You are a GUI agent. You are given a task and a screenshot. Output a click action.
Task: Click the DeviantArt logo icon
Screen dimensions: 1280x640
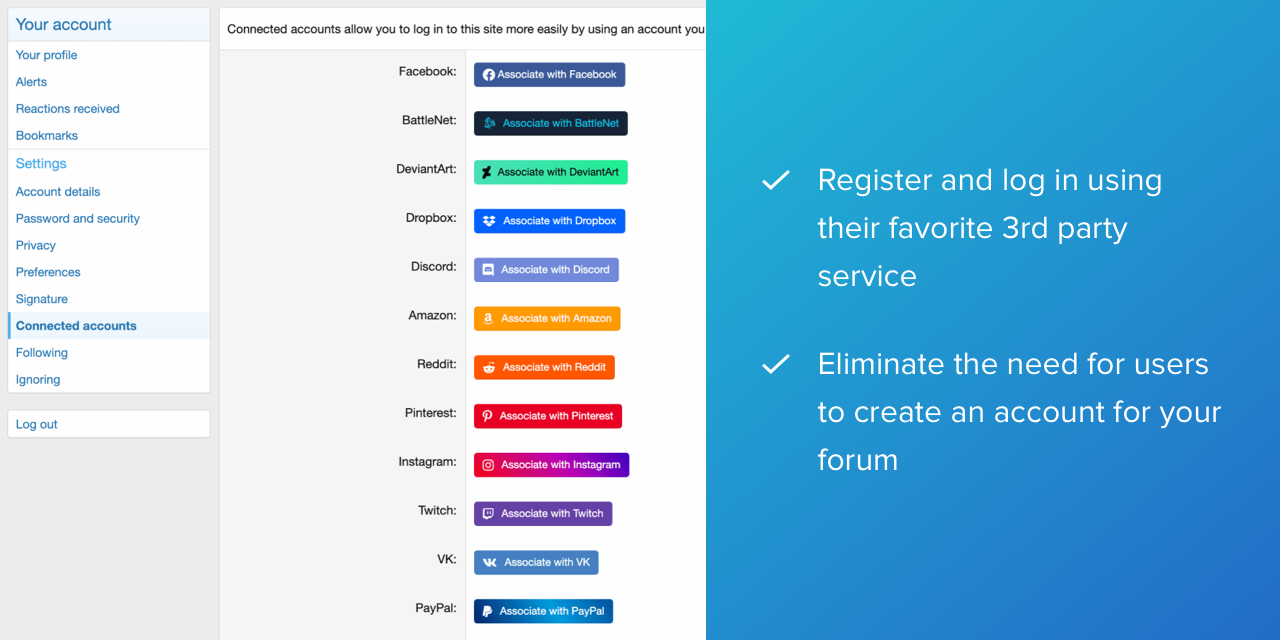point(487,172)
